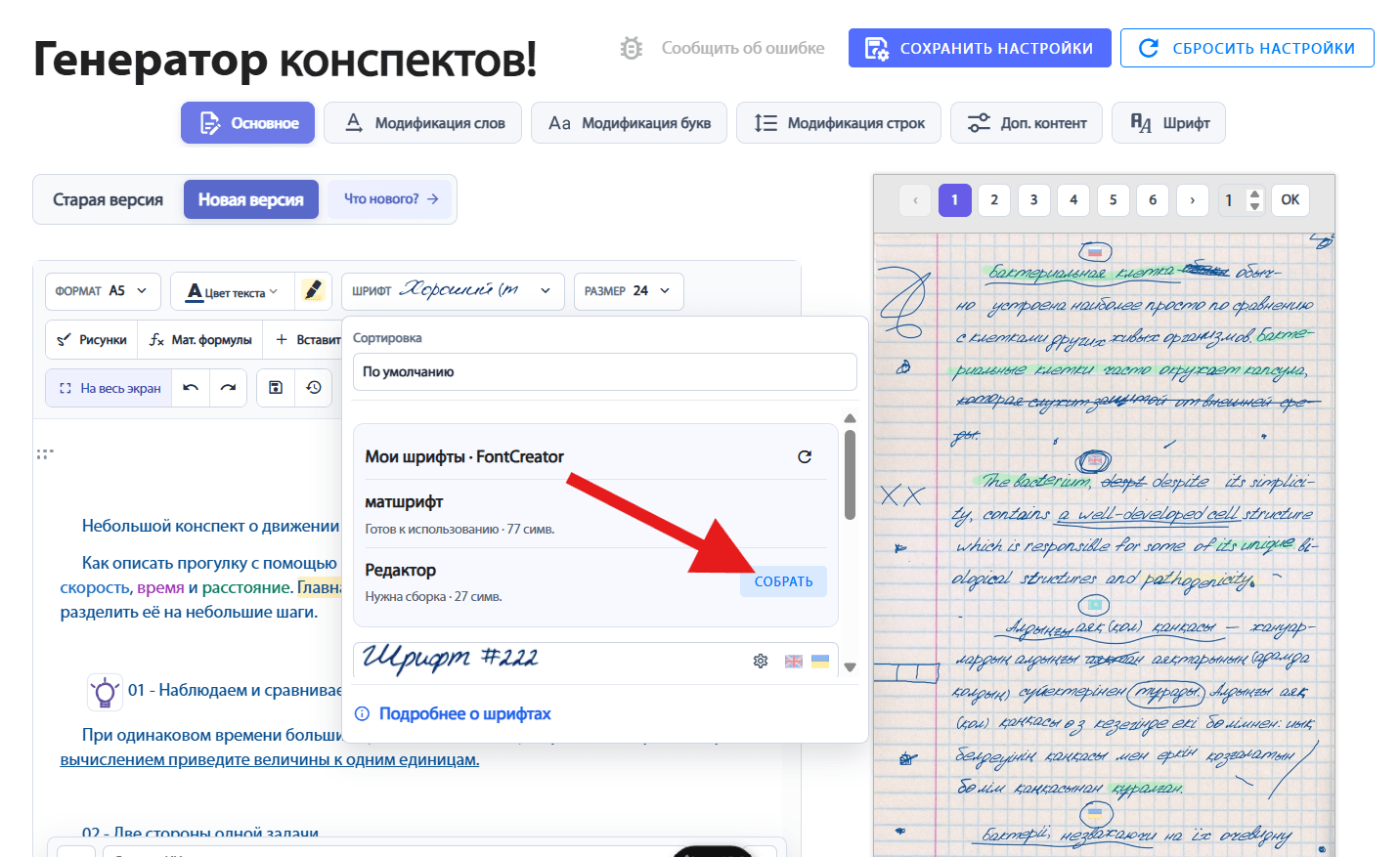The image size is (1400, 857).
Task: Expand the 'Формат A5' dropdown
Action: [x=103, y=291]
